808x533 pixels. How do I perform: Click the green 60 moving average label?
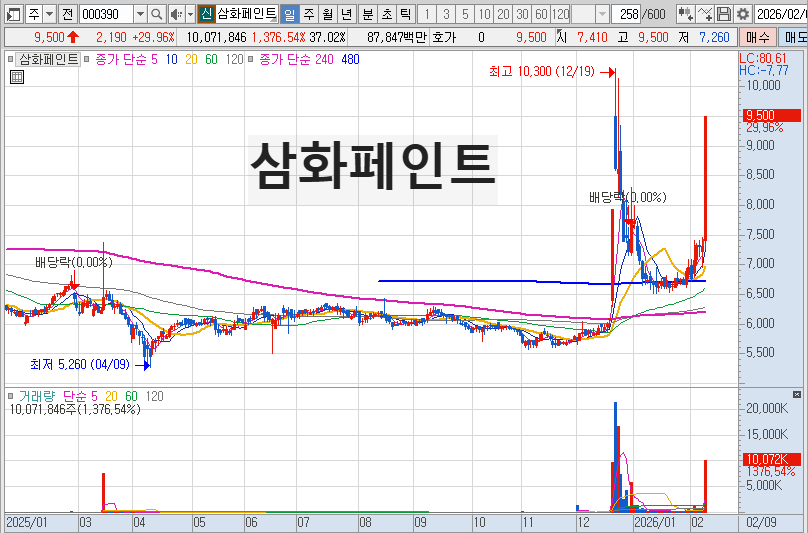click(x=211, y=59)
